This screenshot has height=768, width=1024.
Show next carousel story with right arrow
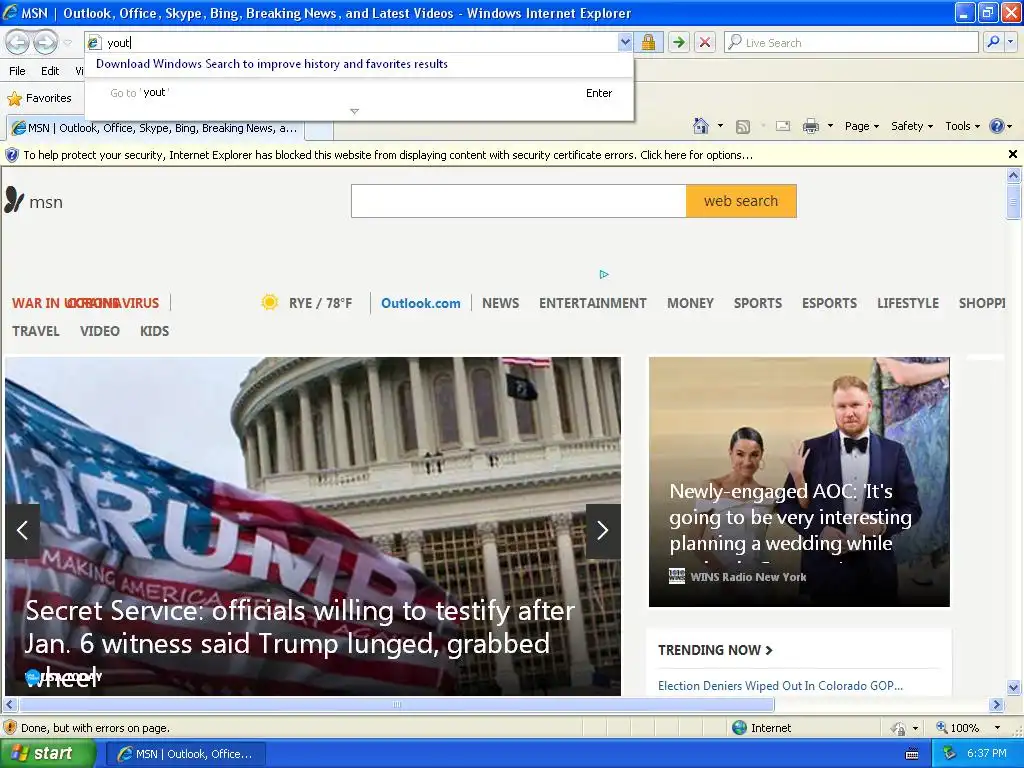603,530
